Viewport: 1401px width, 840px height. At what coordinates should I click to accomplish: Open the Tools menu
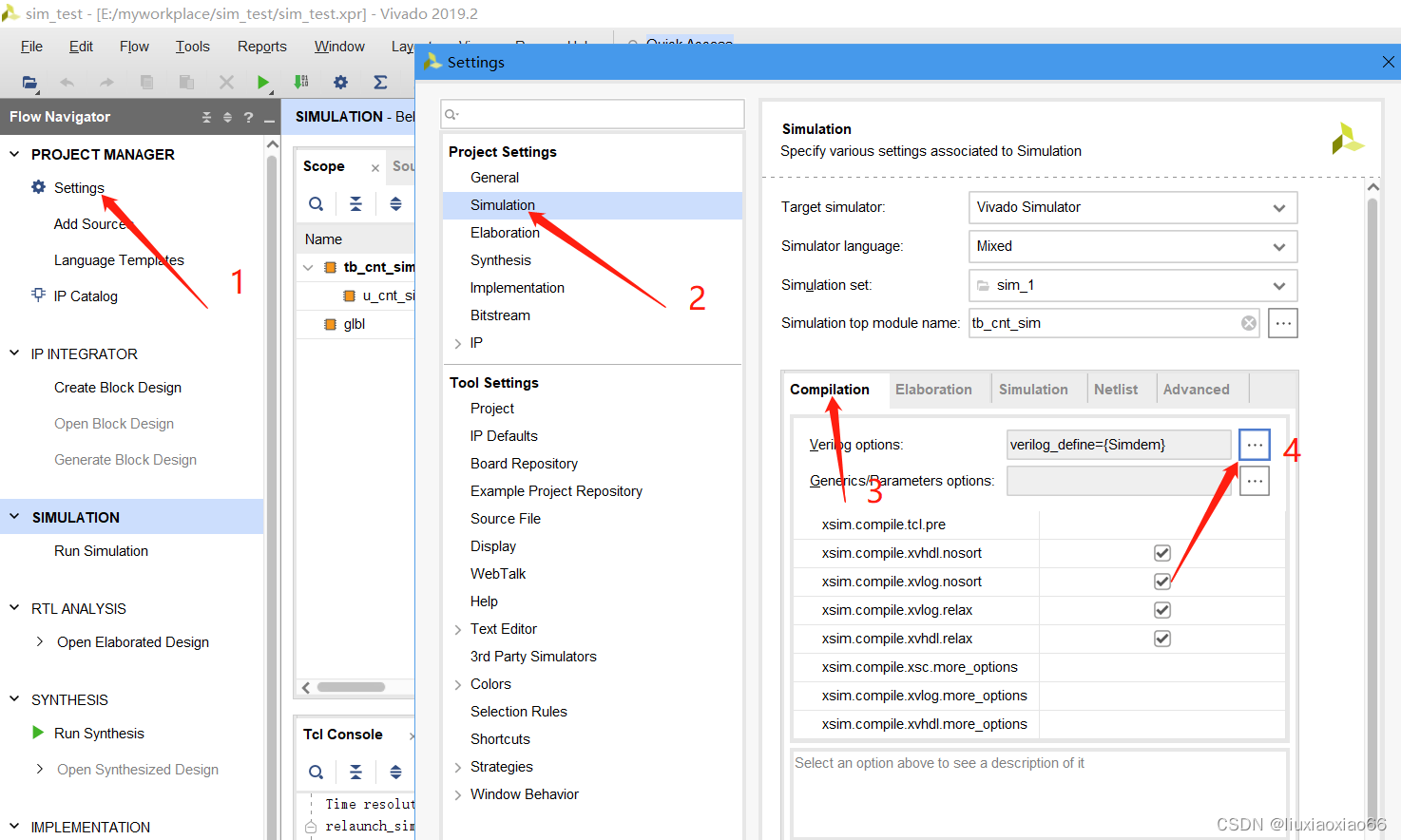(x=192, y=47)
